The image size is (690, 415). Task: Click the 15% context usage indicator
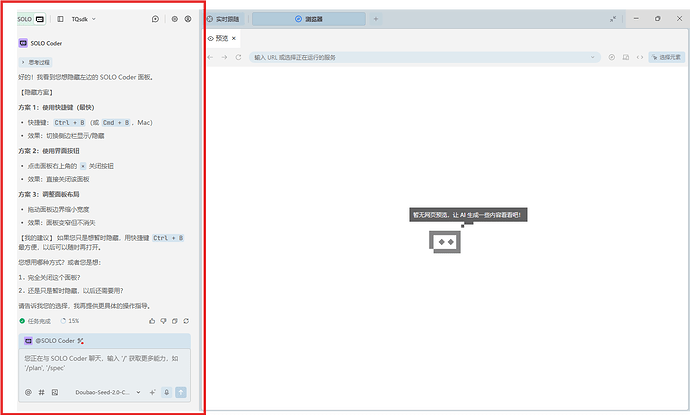click(70, 321)
